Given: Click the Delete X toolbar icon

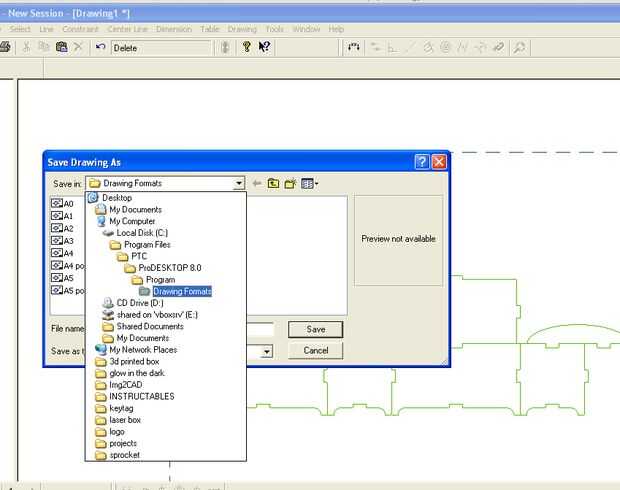Looking at the screenshot, I should [78, 47].
